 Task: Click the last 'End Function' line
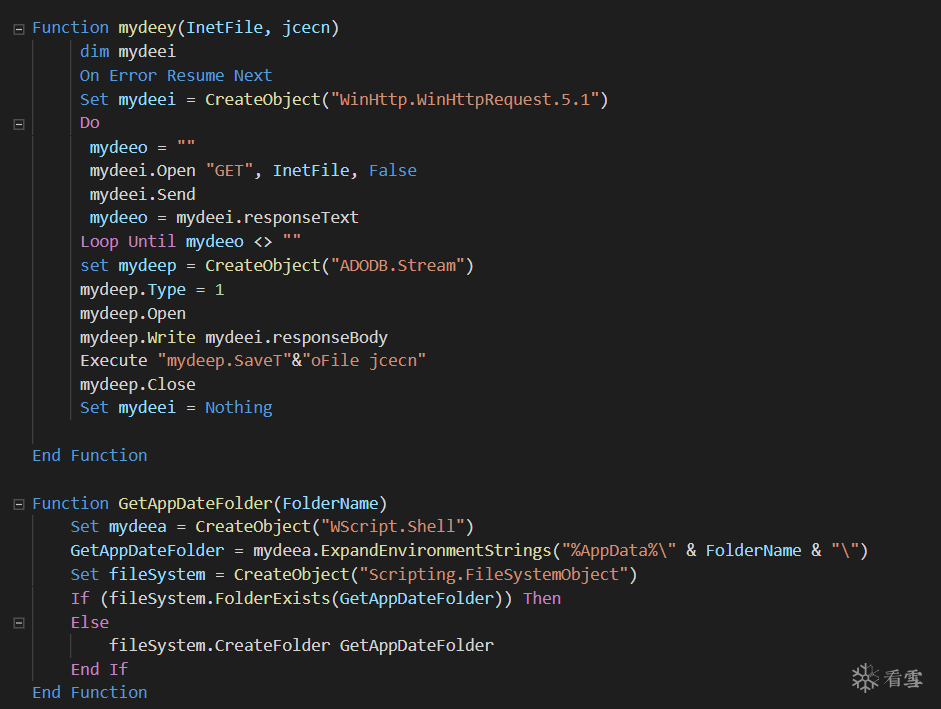(89, 693)
